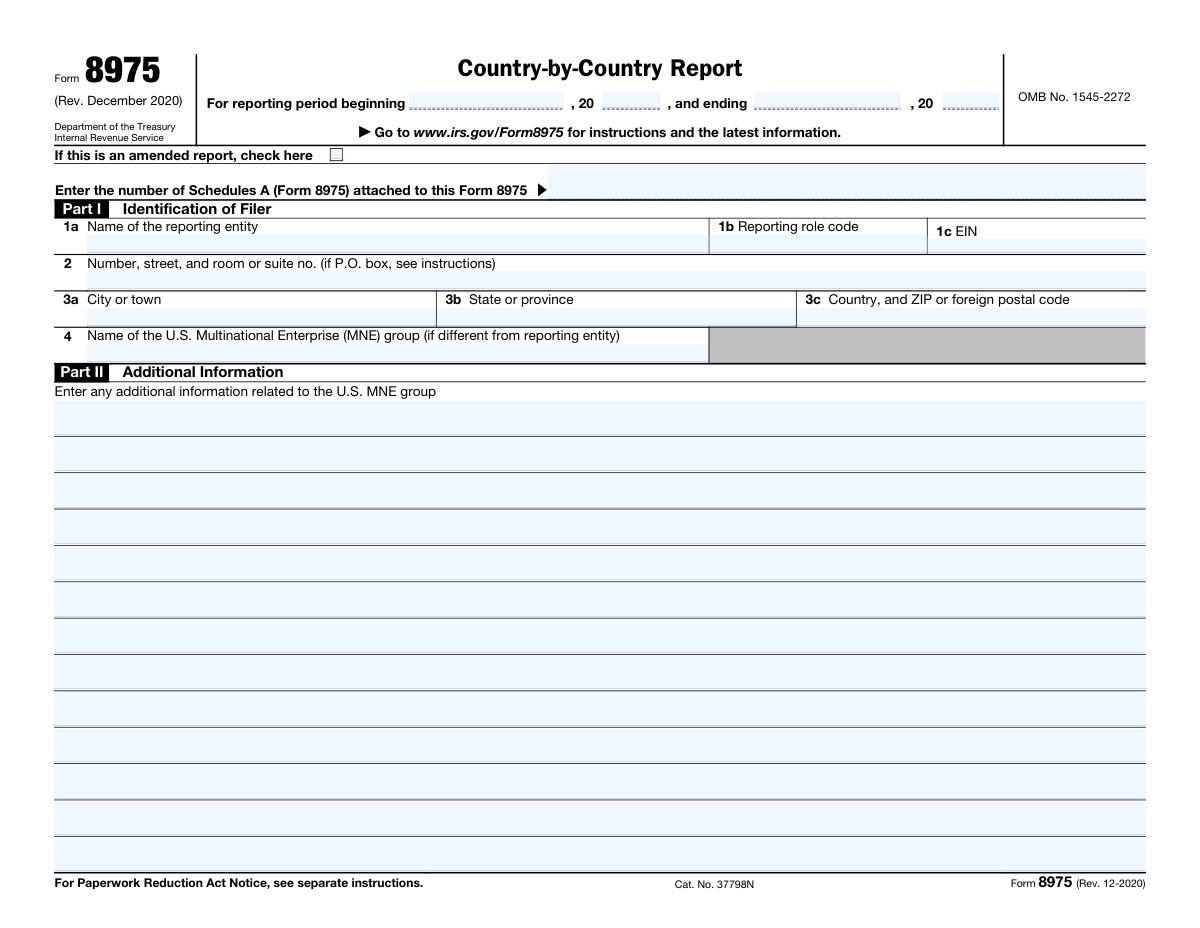This screenshot has width=1200, height=928.
Task: Click the 1b Reporting role code field
Action: tap(818, 245)
